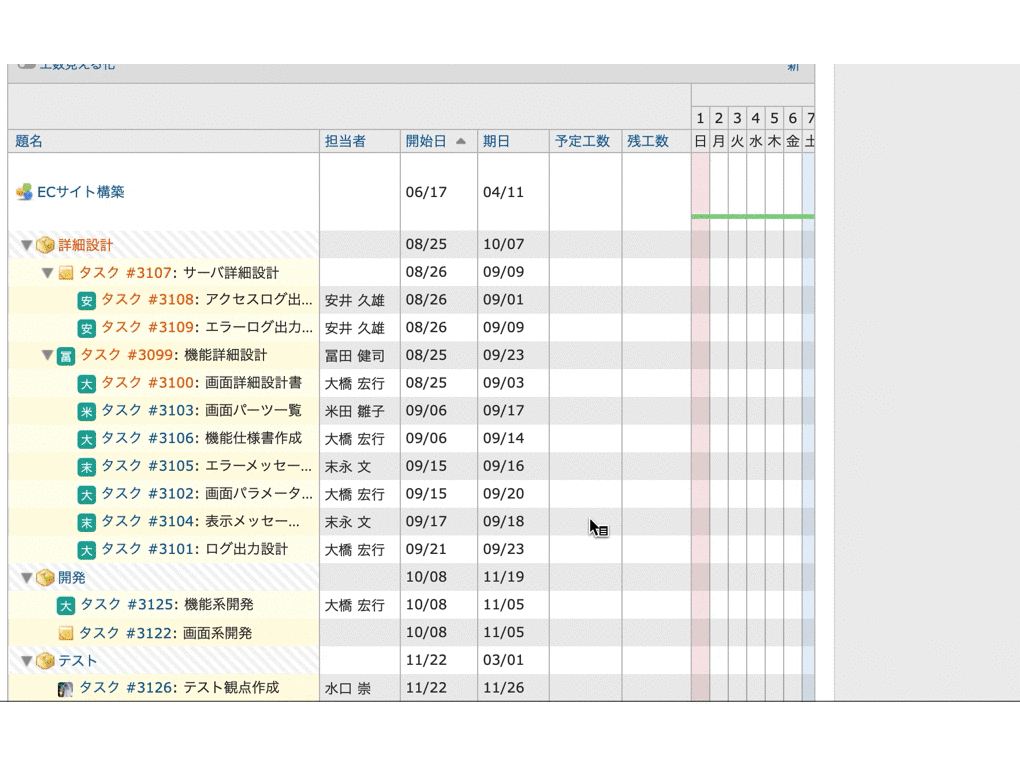Sort by 予定工数 column header
Image resolution: width=1020 pixels, height=765 pixels.
click(582, 141)
